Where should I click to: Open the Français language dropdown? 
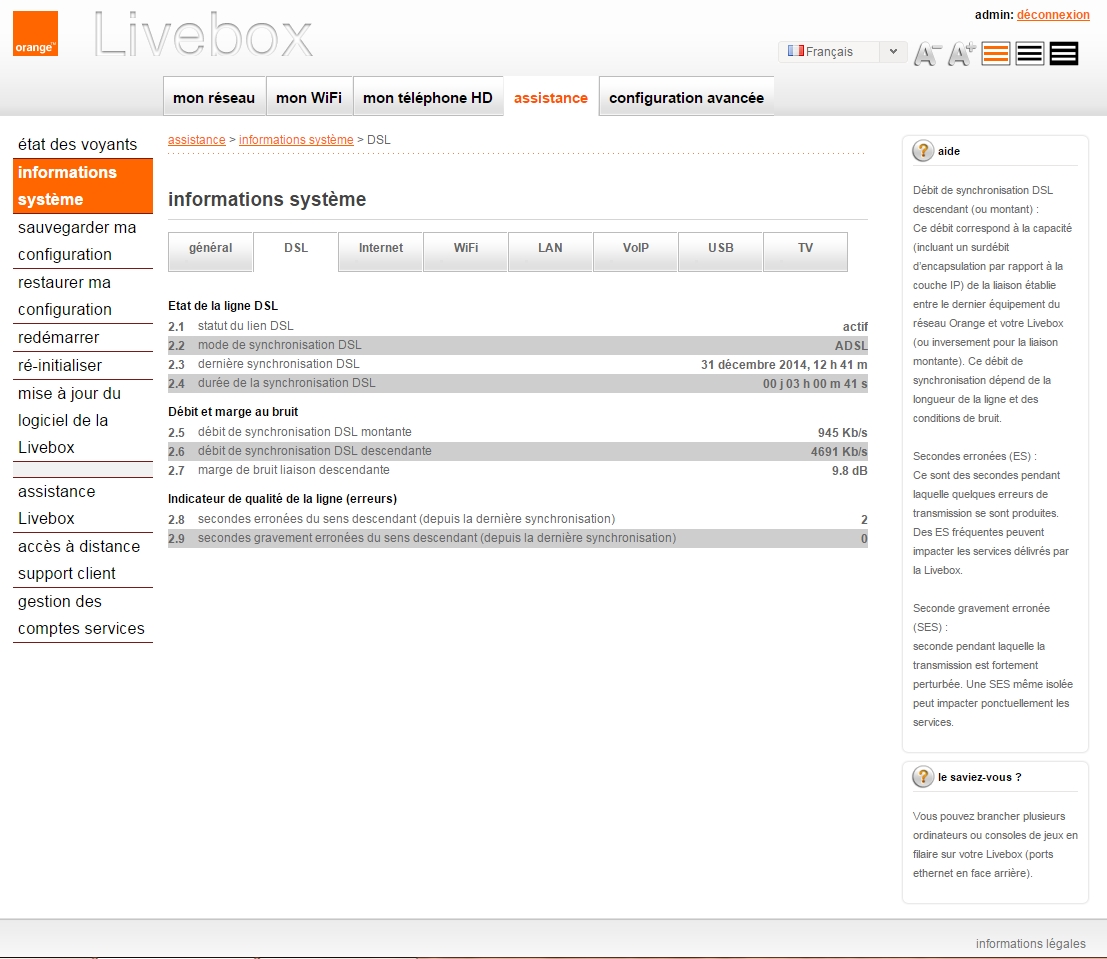tap(842, 52)
